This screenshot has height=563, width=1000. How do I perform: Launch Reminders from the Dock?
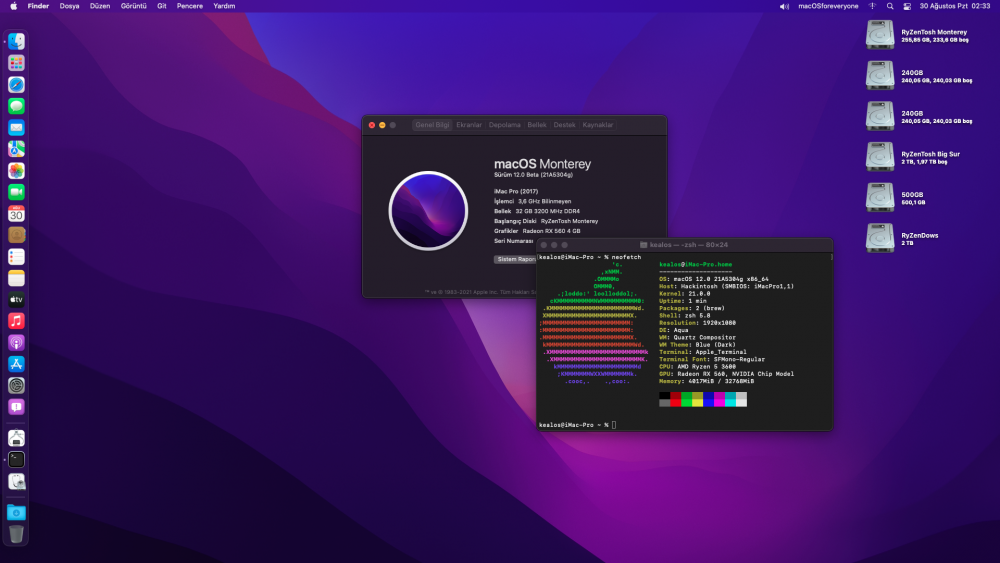point(17,257)
